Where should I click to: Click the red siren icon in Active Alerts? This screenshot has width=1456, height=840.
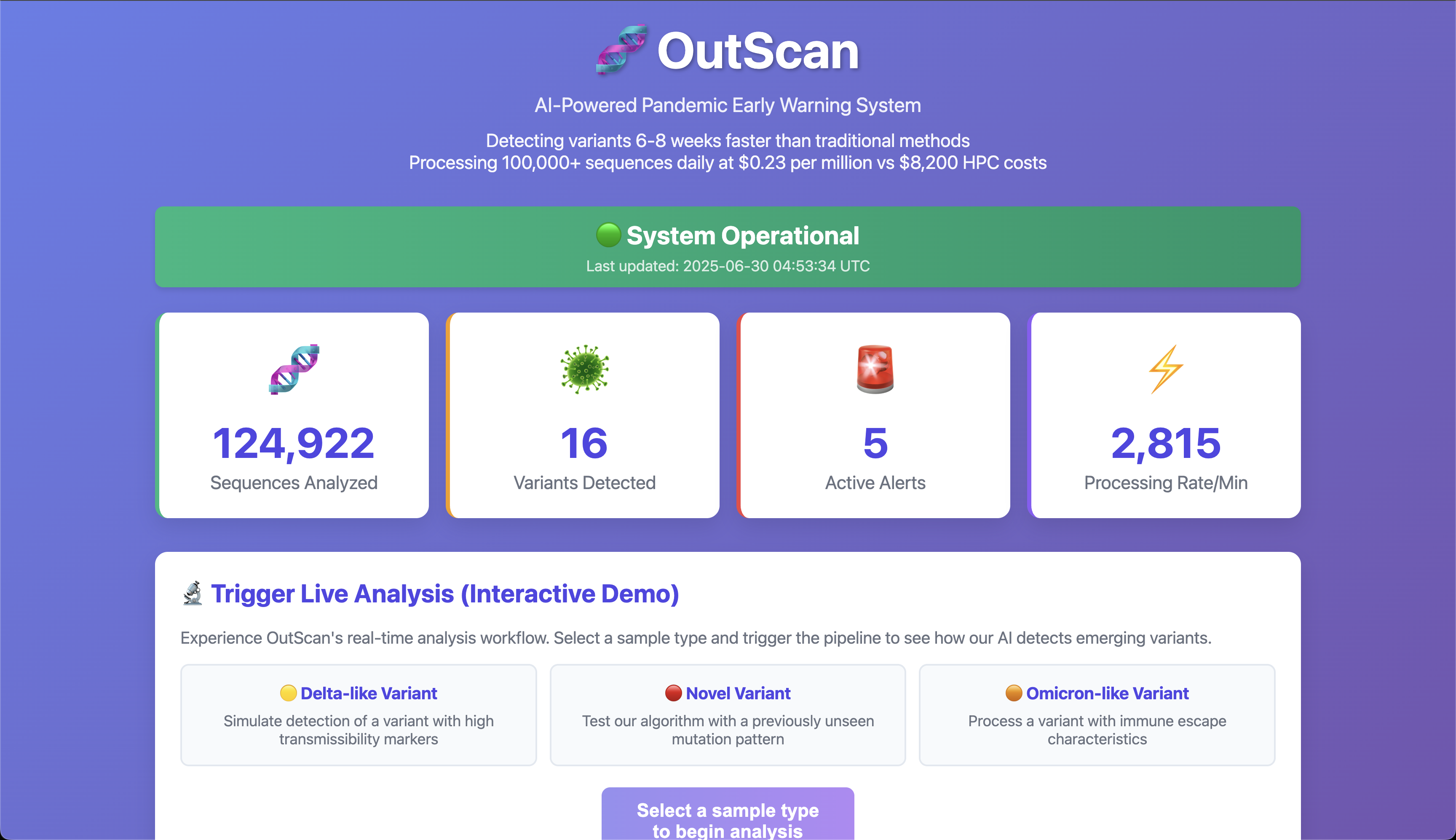coord(875,369)
